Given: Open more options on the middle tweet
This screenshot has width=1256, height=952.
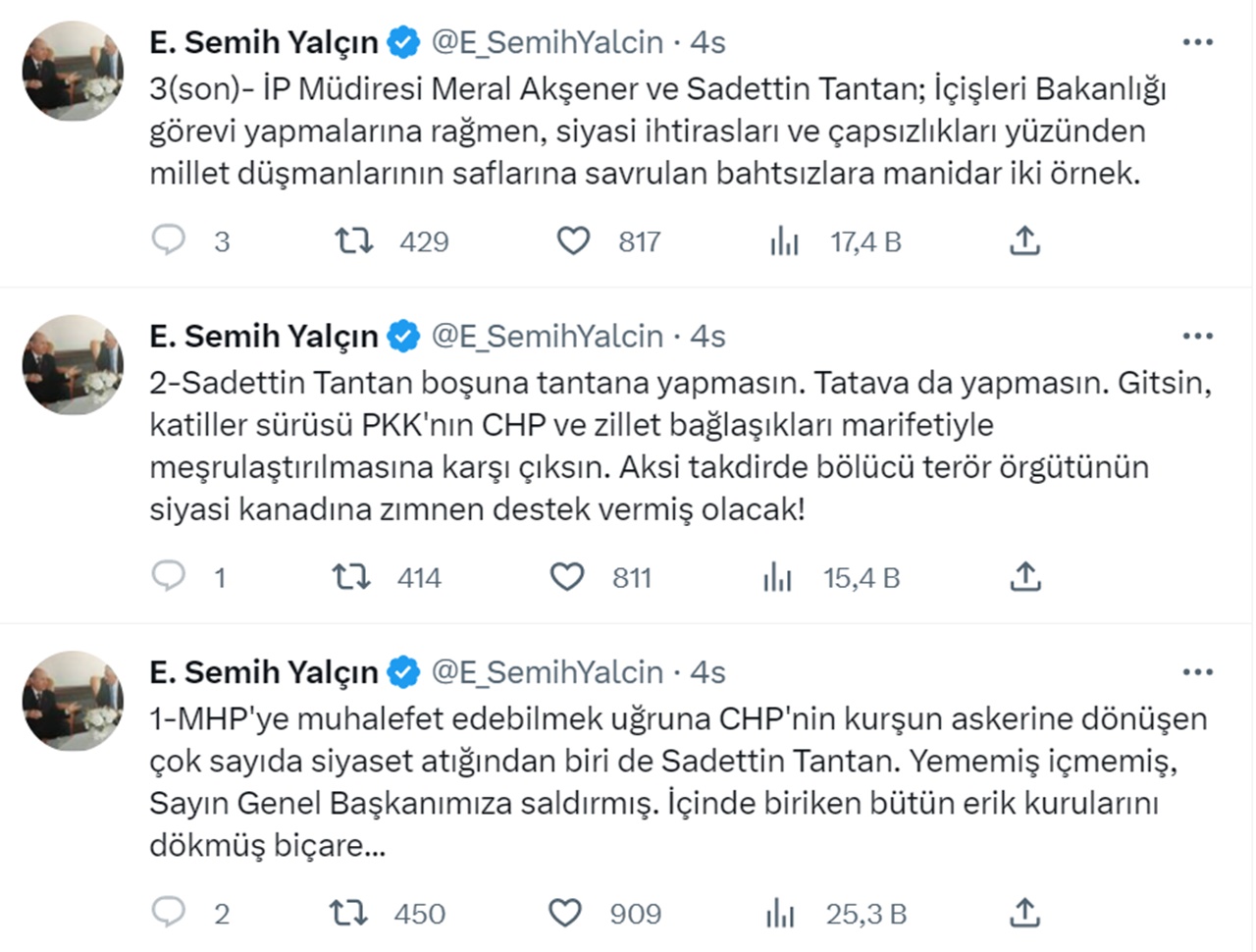Looking at the screenshot, I should (1197, 336).
